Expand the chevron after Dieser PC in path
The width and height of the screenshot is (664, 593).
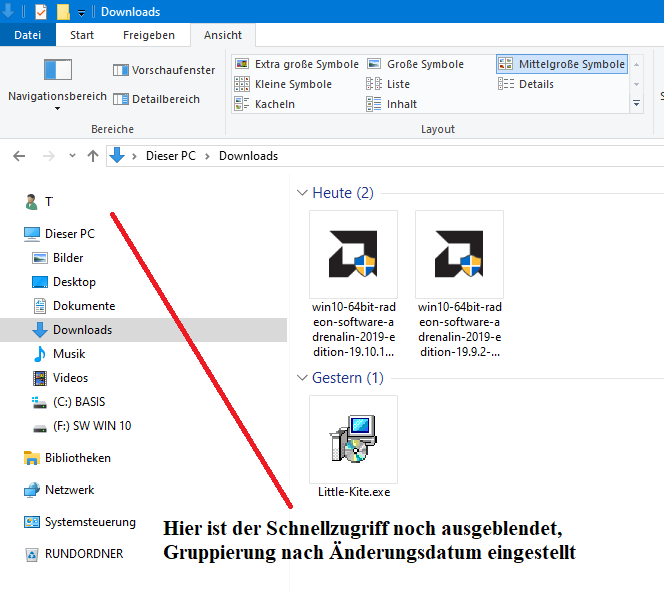208,156
